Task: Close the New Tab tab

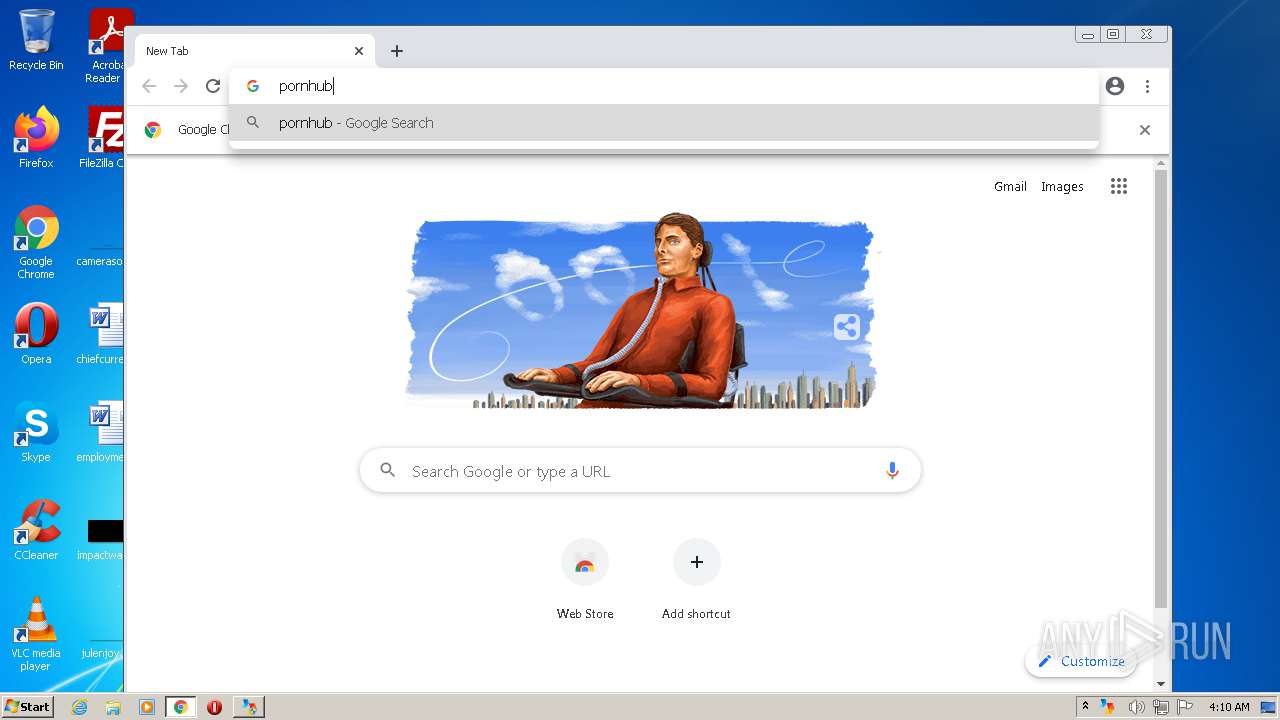Action: tap(359, 51)
